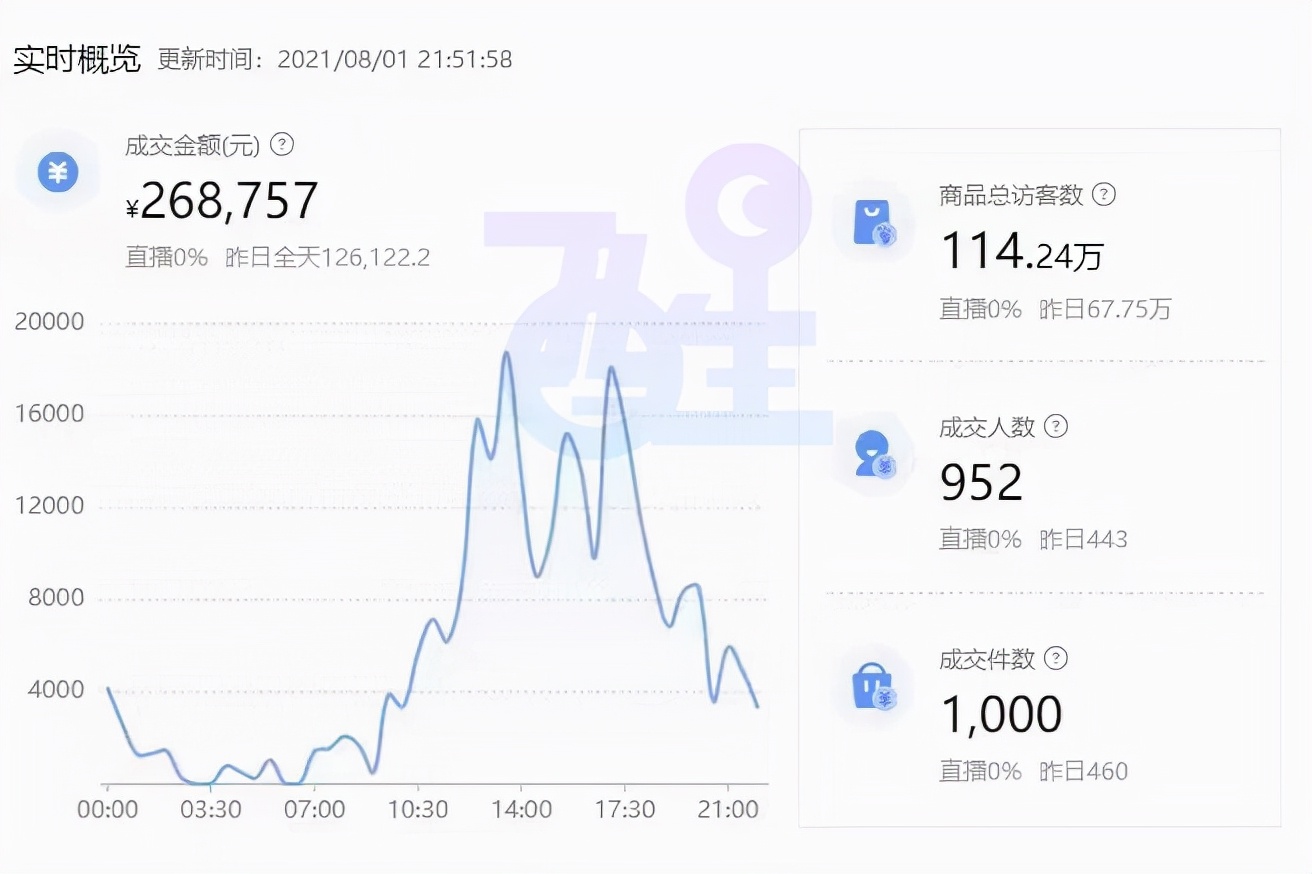Click the yen currency icon beside 成交金额
Viewport: 1312px width, 874px height.
pyautogui.click(x=57, y=171)
